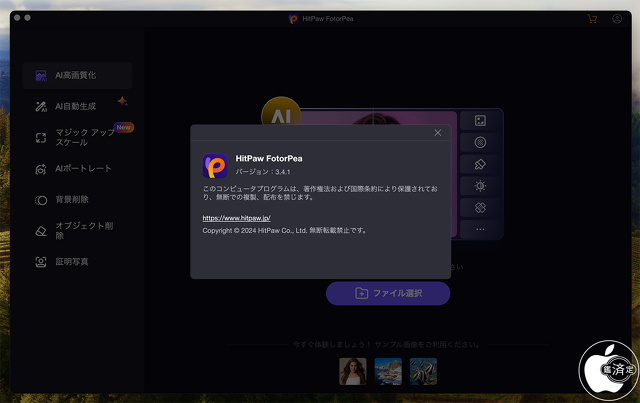Select AI自動生成 in sidebar
The width and height of the screenshot is (640, 403).
tap(77, 107)
